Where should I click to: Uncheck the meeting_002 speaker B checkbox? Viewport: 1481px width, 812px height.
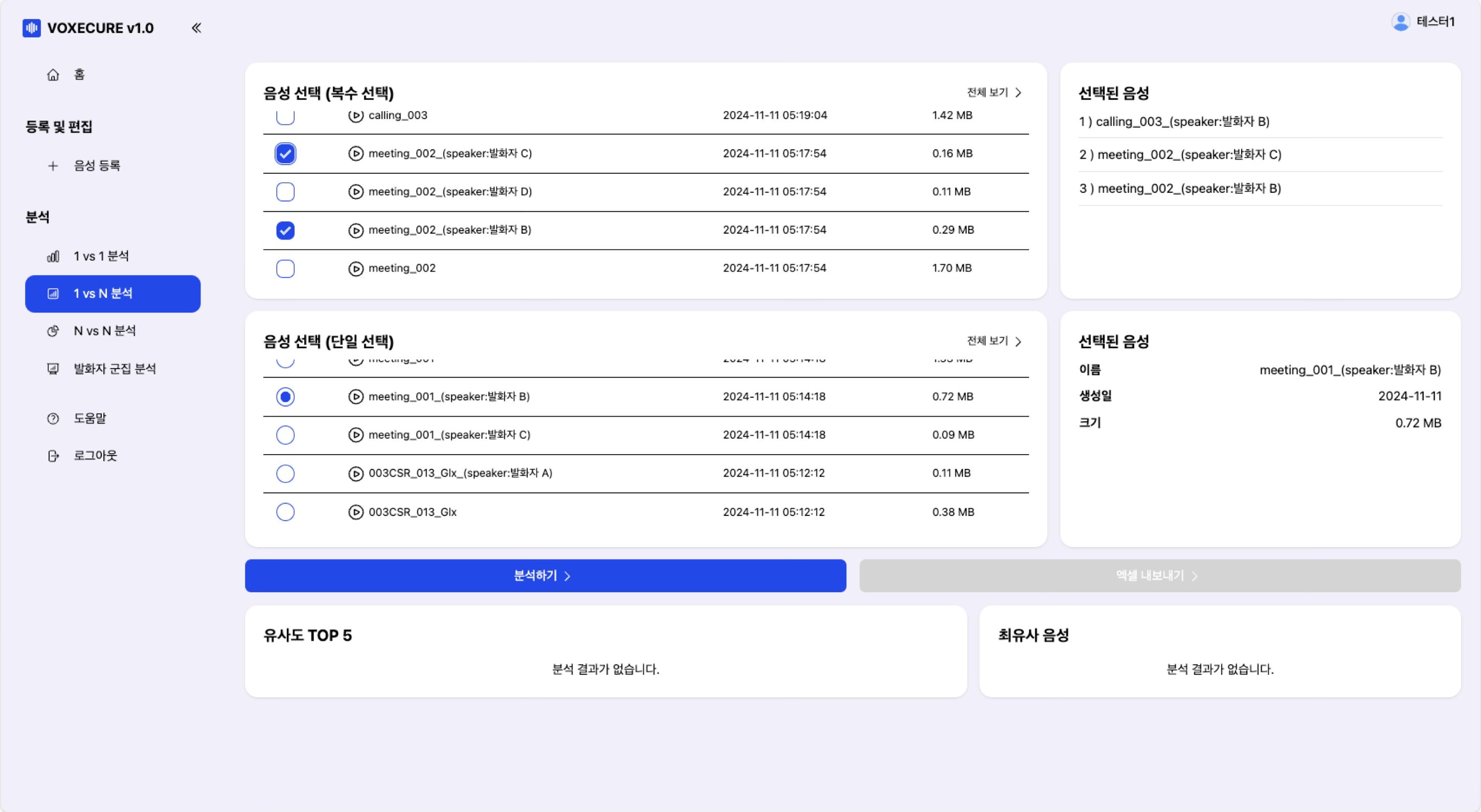coord(285,231)
